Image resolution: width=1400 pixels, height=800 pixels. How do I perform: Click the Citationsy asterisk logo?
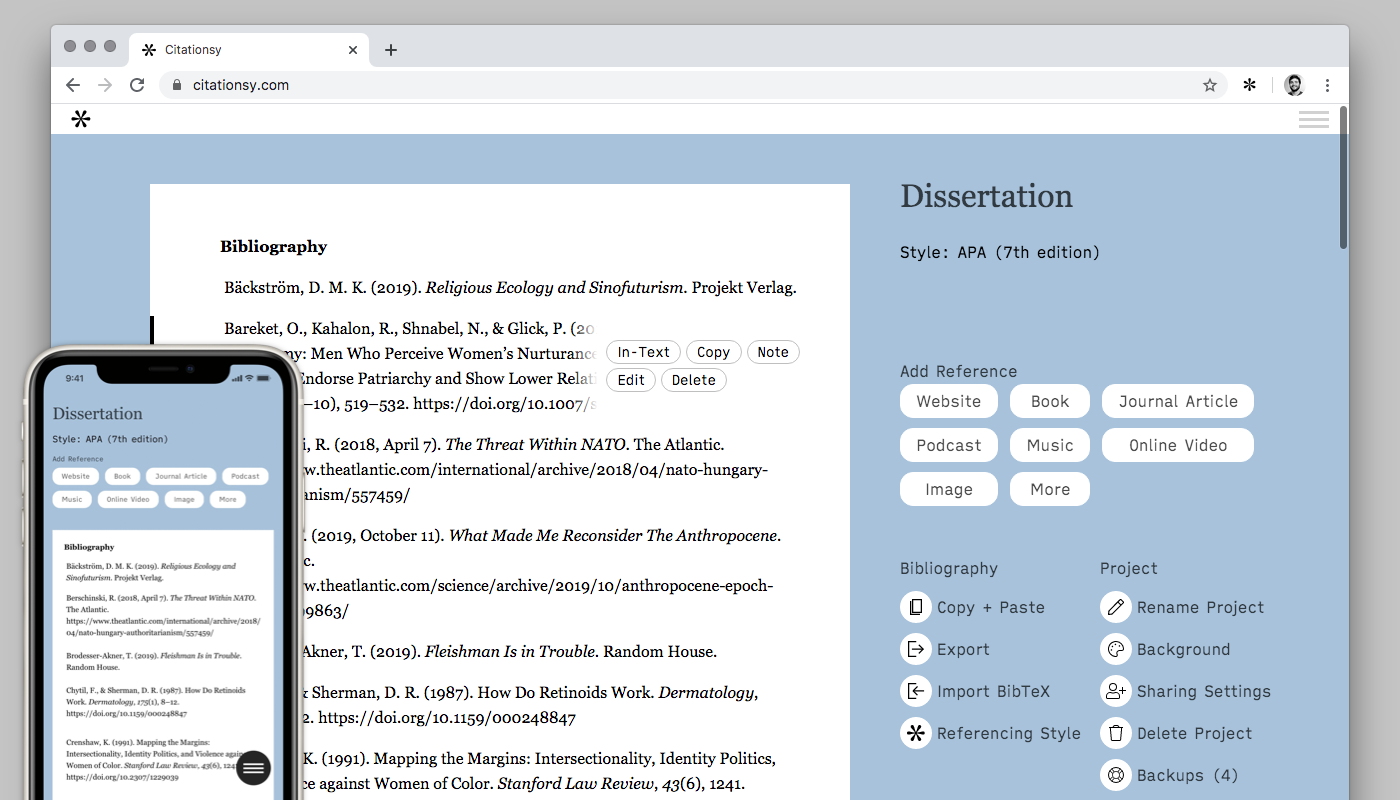pos(81,118)
